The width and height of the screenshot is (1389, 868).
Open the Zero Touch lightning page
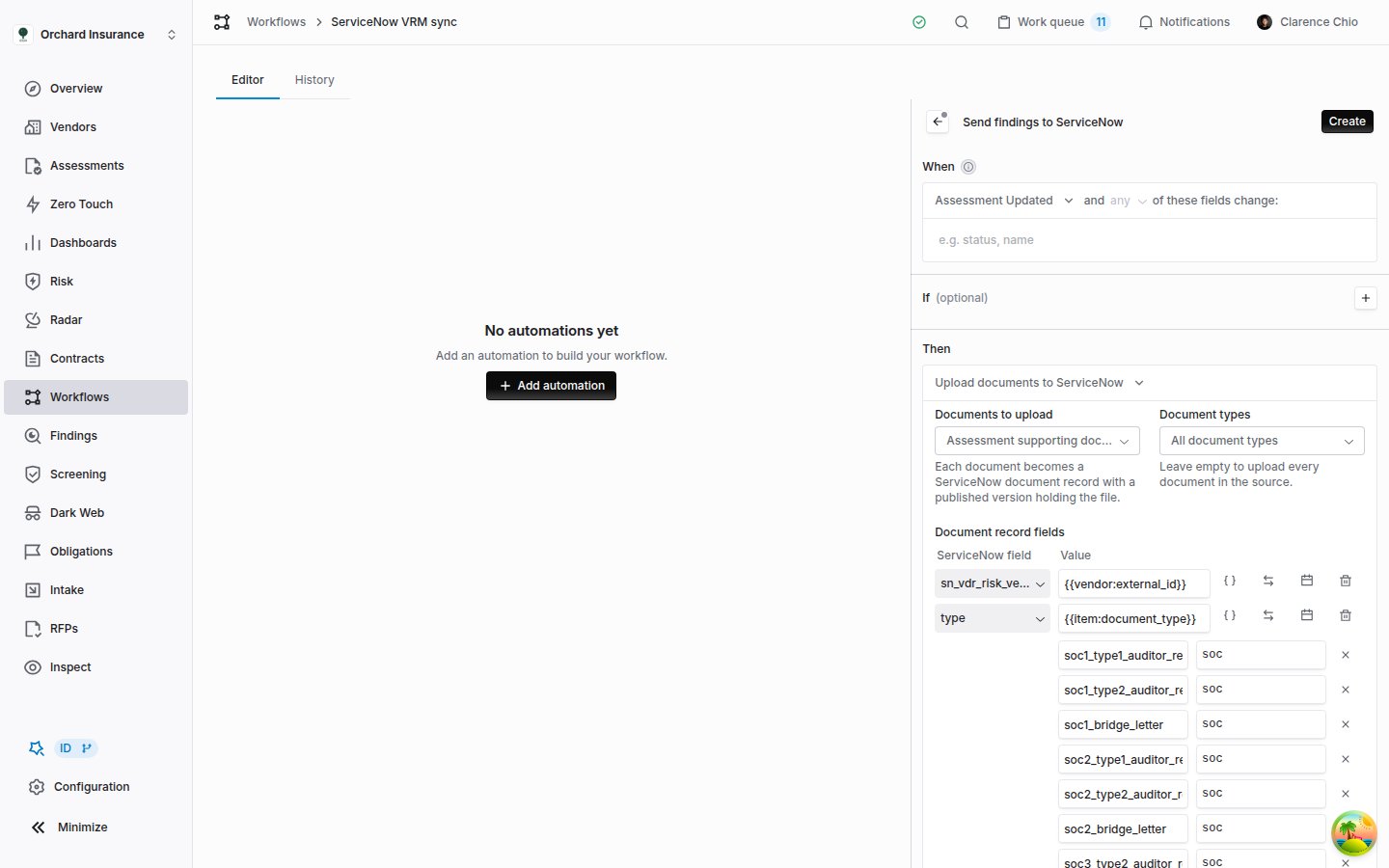point(95,204)
